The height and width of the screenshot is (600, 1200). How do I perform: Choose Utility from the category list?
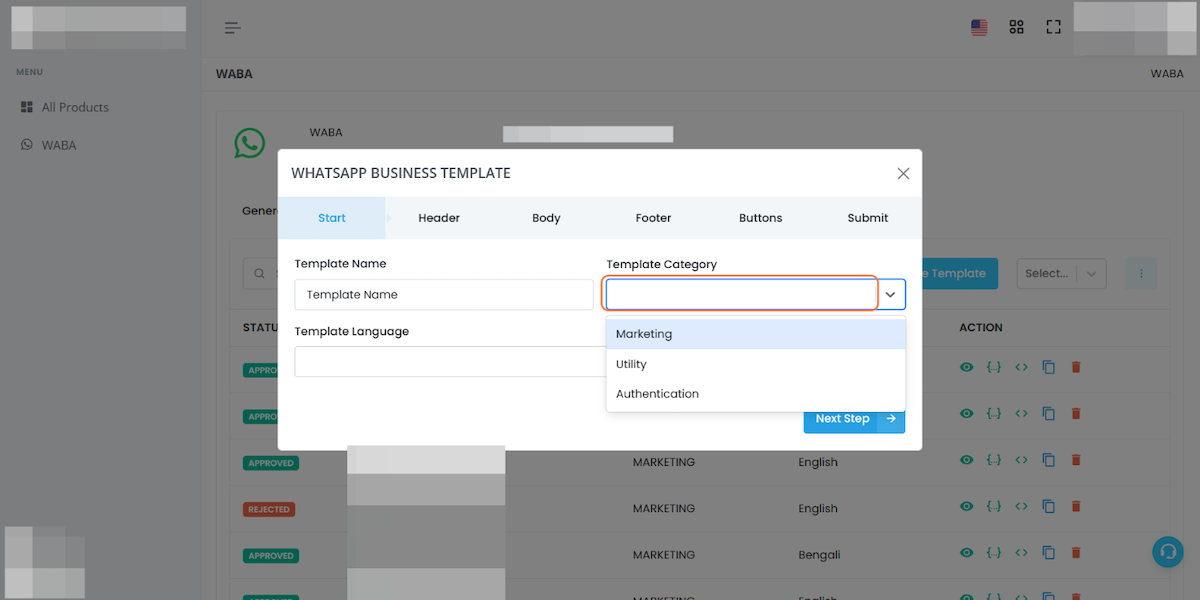[x=756, y=364]
